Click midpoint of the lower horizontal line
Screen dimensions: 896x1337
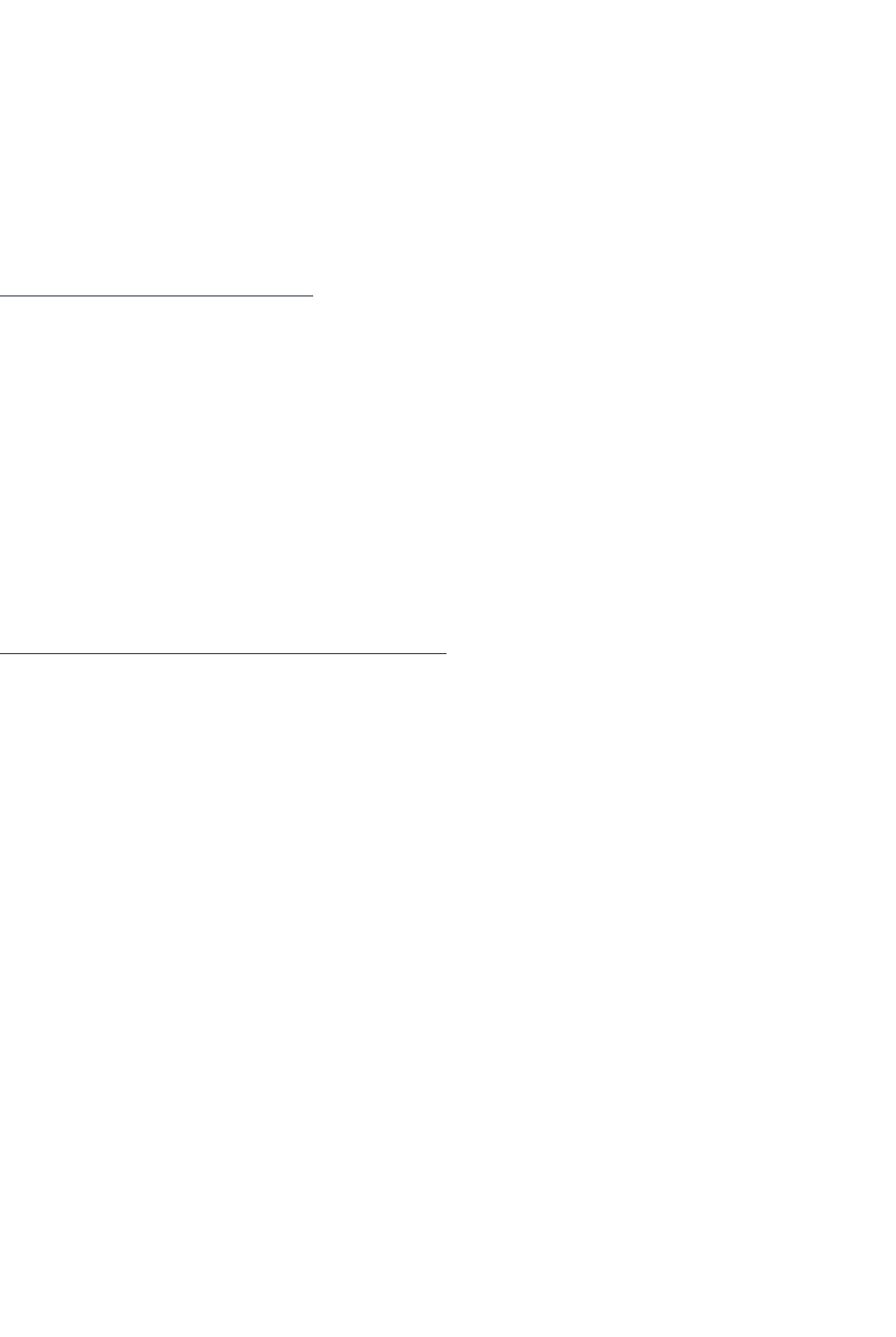pos(223,652)
